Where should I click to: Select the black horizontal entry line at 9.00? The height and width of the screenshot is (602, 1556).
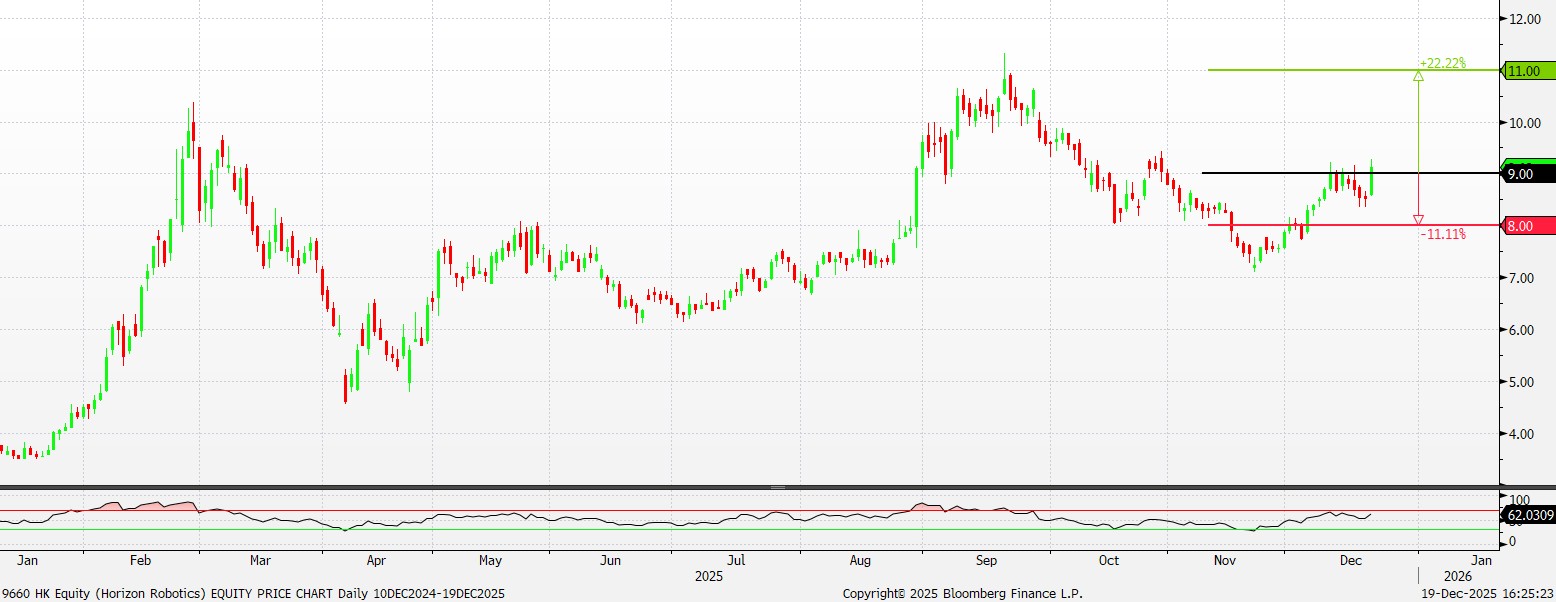click(1351, 173)
